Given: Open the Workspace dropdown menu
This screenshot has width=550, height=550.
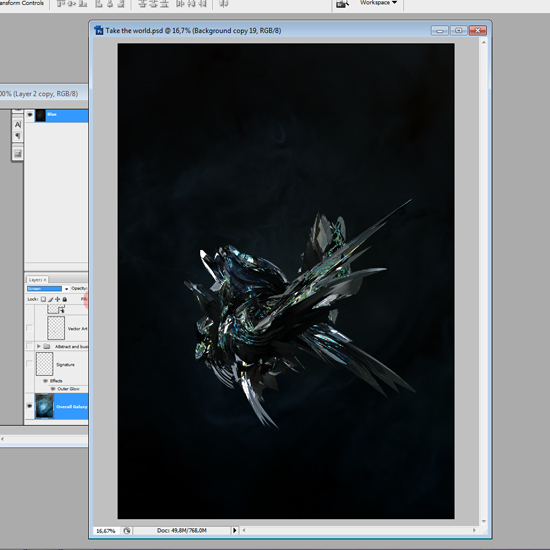Looking at the screenshot, I should coord(378,3).
